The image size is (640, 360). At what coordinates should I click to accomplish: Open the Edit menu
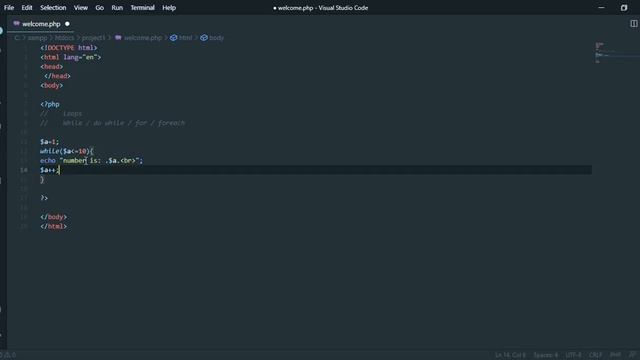tap(27, 8)
